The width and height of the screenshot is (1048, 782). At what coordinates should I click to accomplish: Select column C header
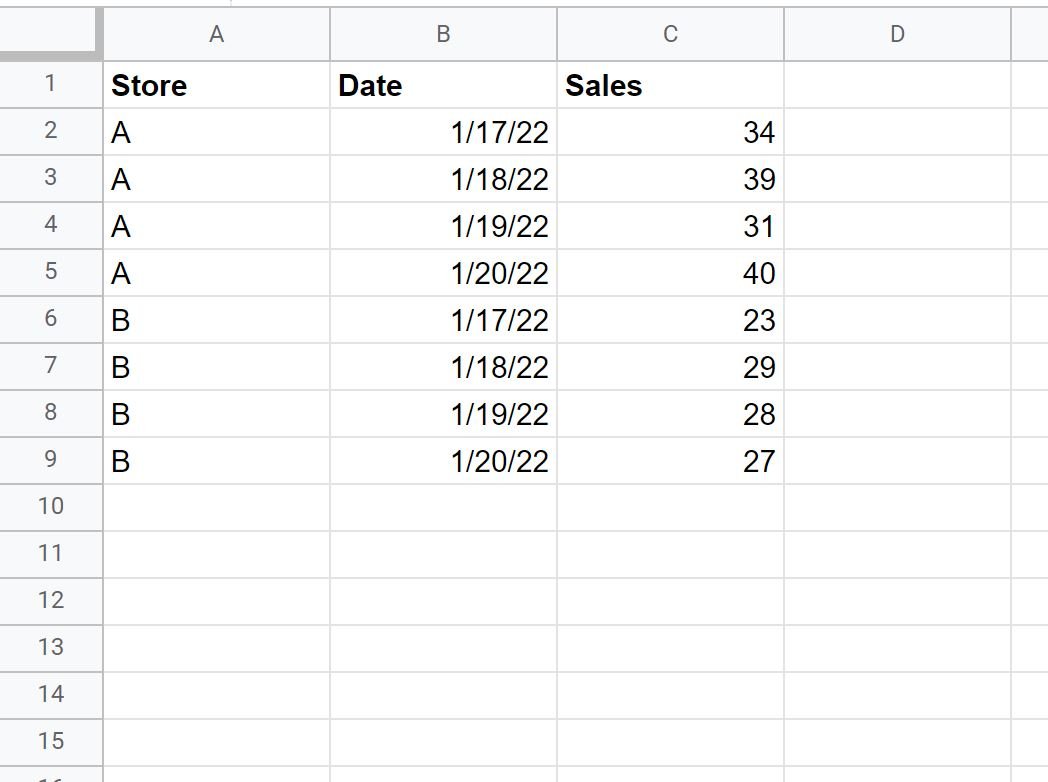(670, 34)
